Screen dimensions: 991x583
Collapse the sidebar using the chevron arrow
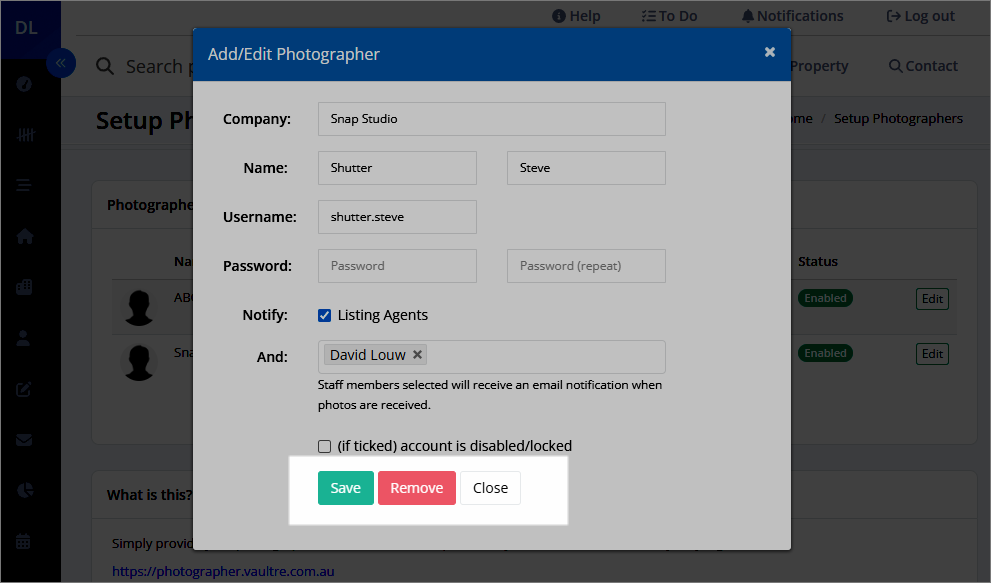[61, 62]
